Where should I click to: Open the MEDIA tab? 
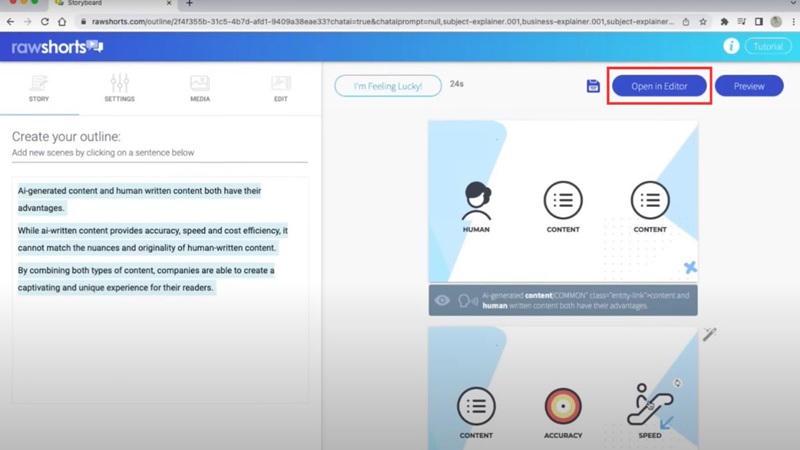point(200,88)
